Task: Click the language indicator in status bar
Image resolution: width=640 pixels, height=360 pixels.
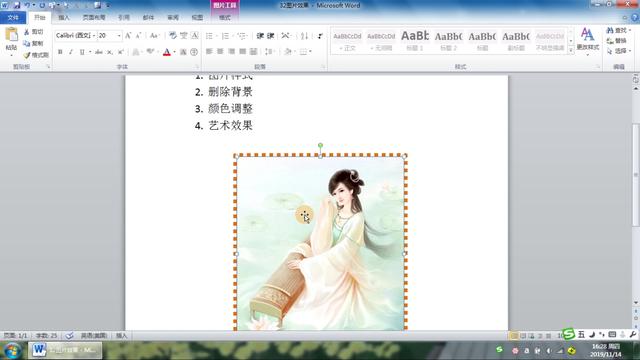Action: coord(93,336)
